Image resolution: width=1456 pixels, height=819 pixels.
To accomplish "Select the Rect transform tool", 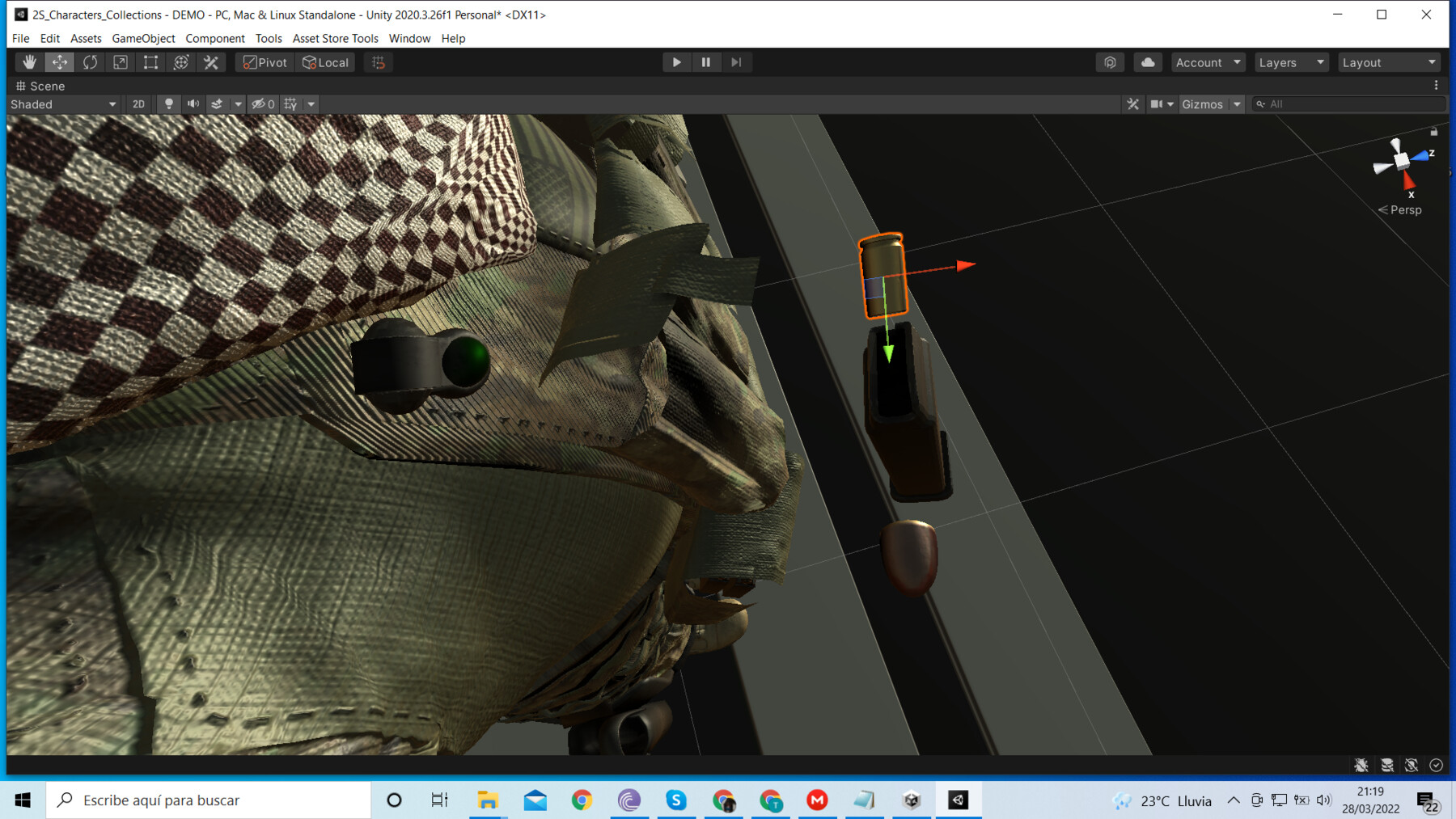I will [x=150, y=62].
